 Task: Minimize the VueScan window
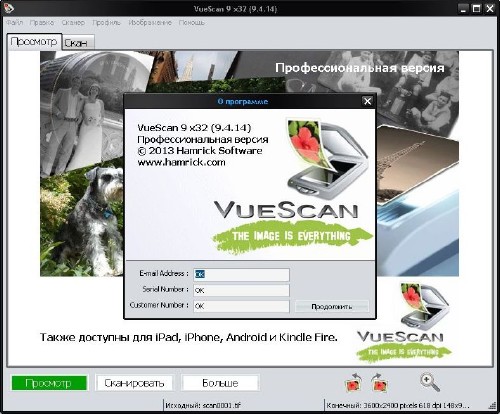point(463,9)
